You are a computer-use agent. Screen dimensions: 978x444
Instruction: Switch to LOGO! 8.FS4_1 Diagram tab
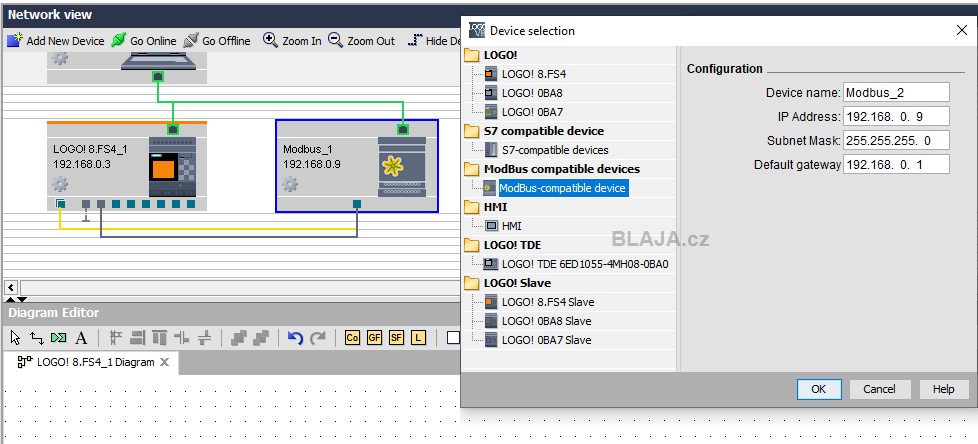95,362
